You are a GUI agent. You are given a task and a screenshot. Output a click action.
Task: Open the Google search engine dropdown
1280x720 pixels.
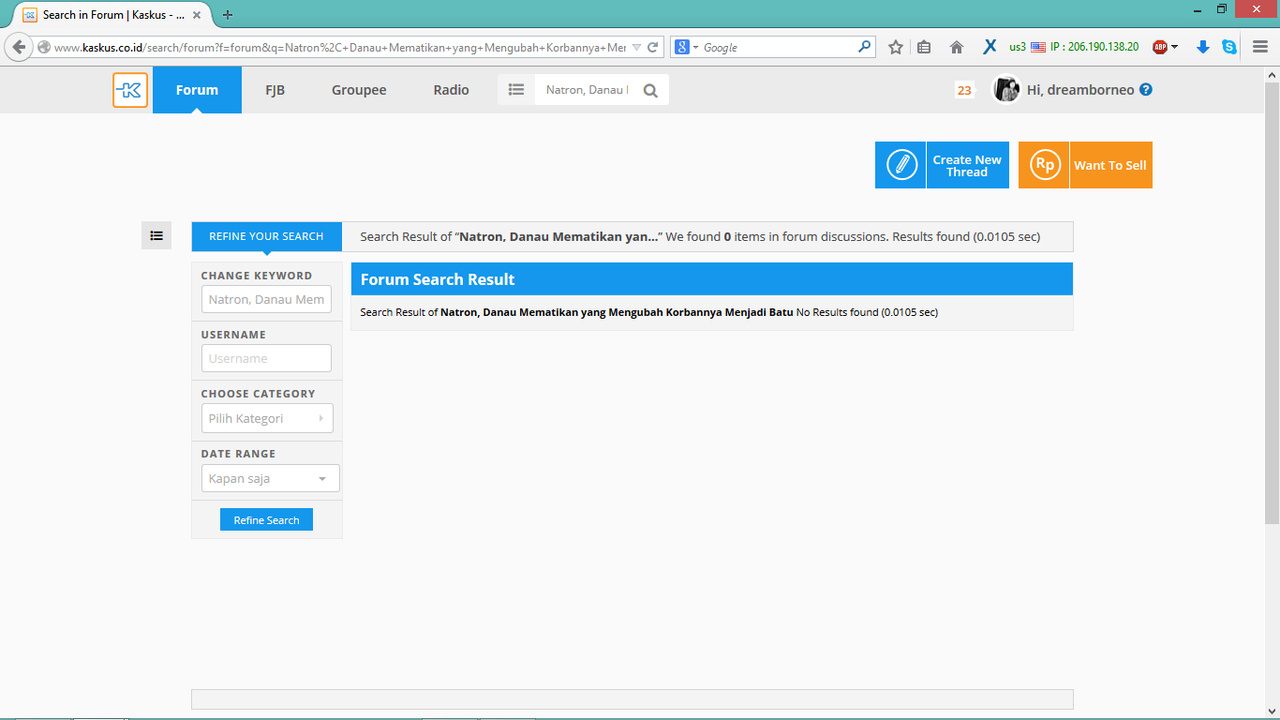click(687, 47)
